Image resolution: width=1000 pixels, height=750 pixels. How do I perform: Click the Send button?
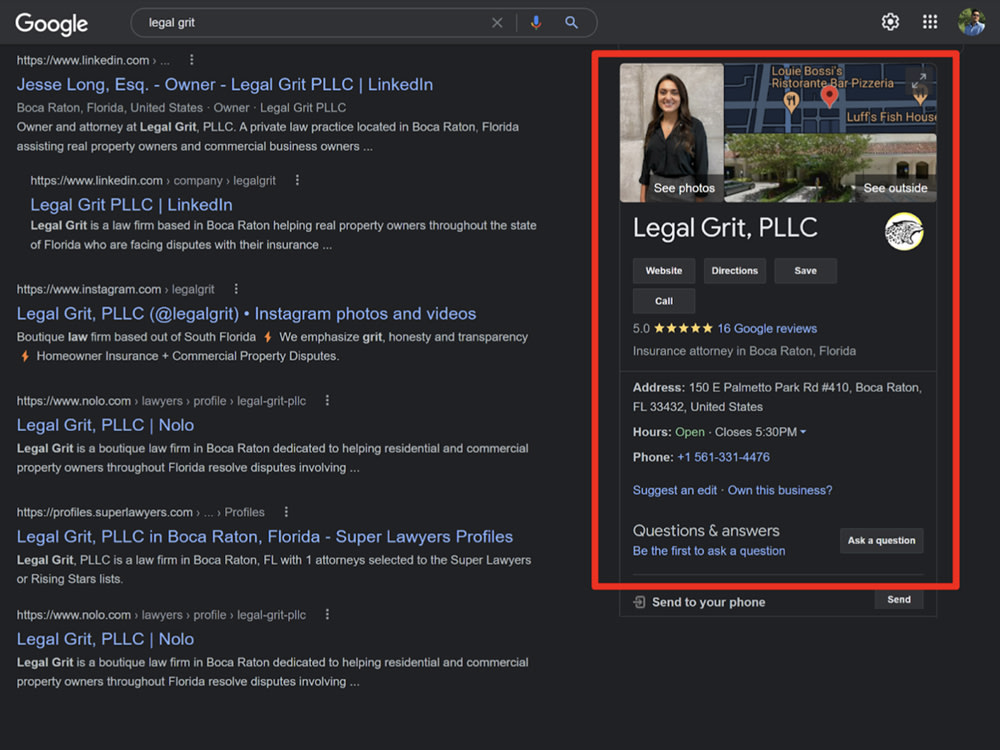899,599
